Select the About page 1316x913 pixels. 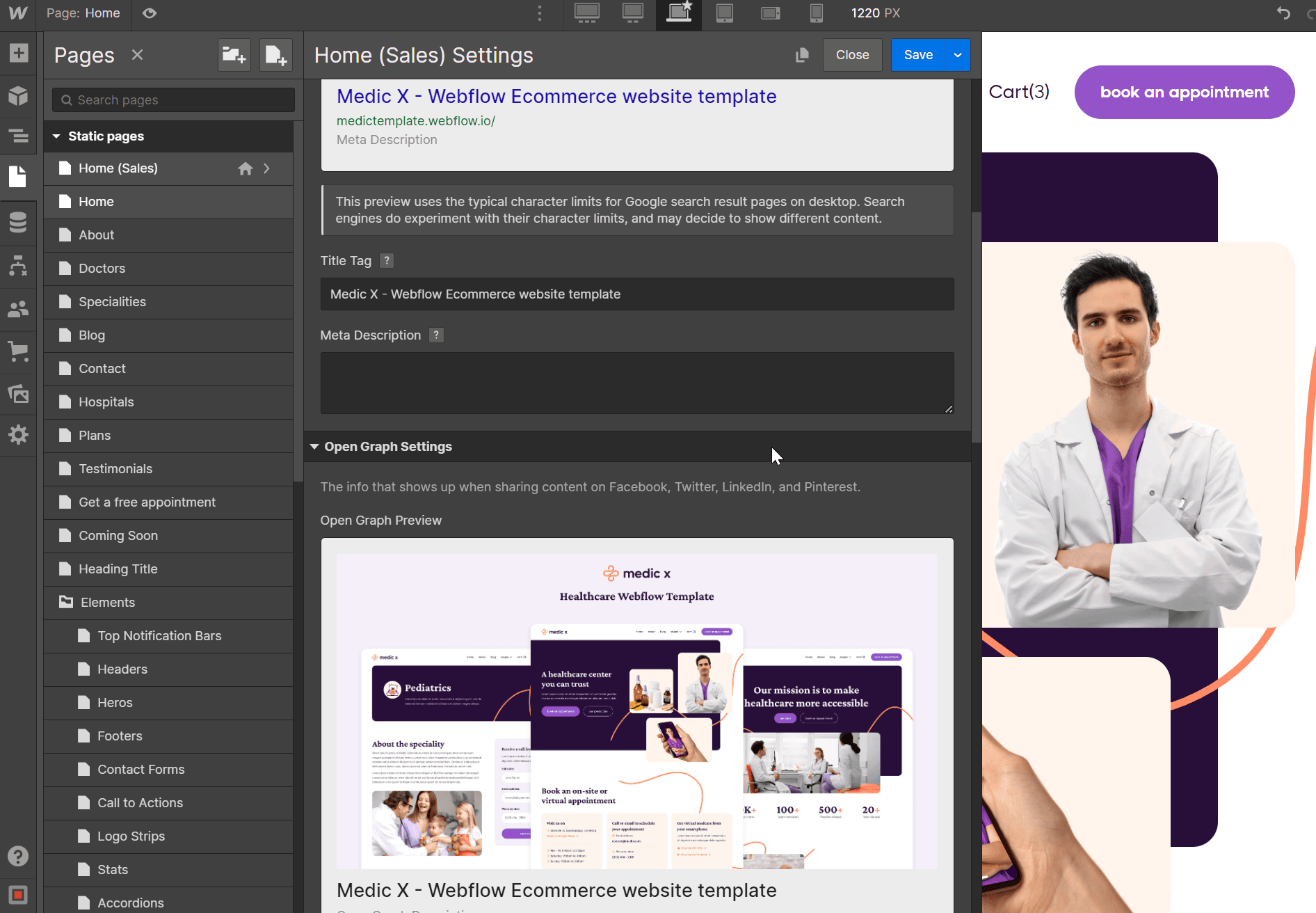(x=168, y=235)
